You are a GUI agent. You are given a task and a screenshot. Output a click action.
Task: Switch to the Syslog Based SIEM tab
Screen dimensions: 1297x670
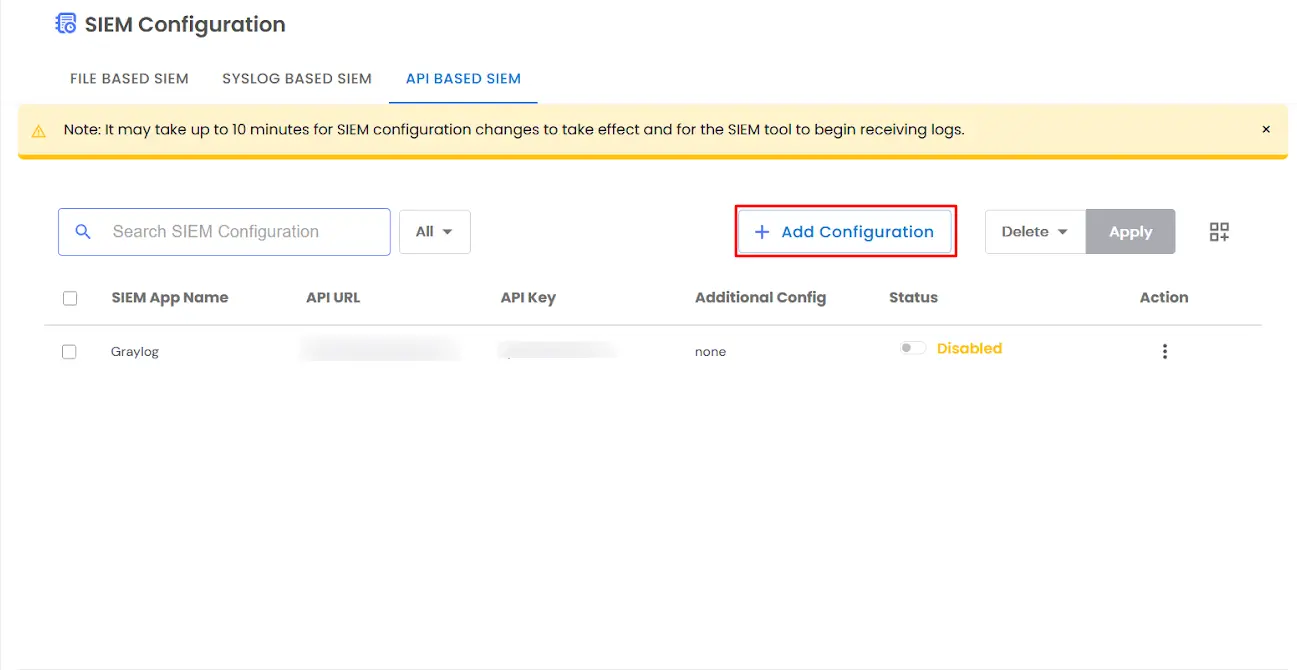(296, 78)
